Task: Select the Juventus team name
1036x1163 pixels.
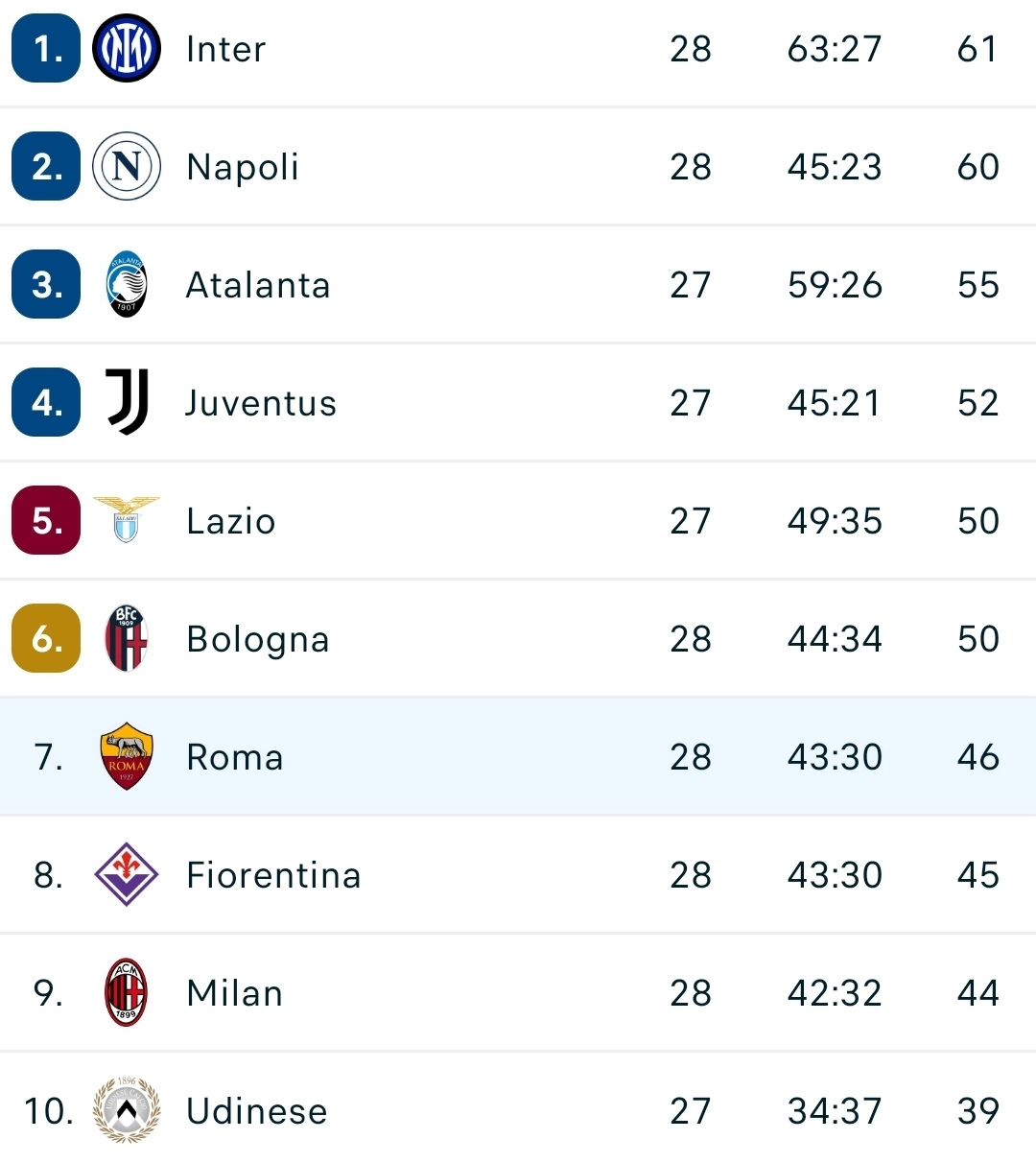Action: 261,403
